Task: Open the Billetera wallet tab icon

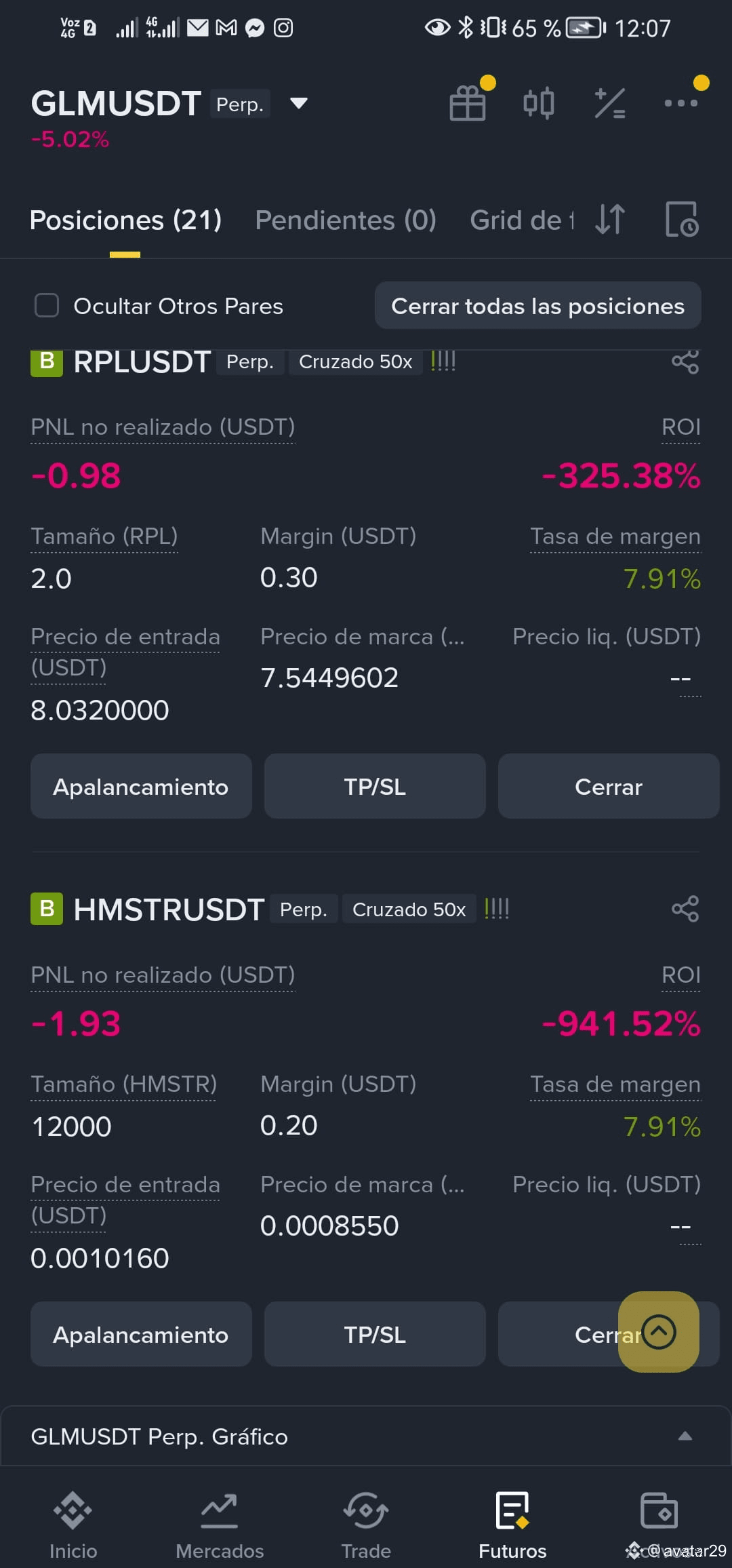Action: coord(659,1511)
